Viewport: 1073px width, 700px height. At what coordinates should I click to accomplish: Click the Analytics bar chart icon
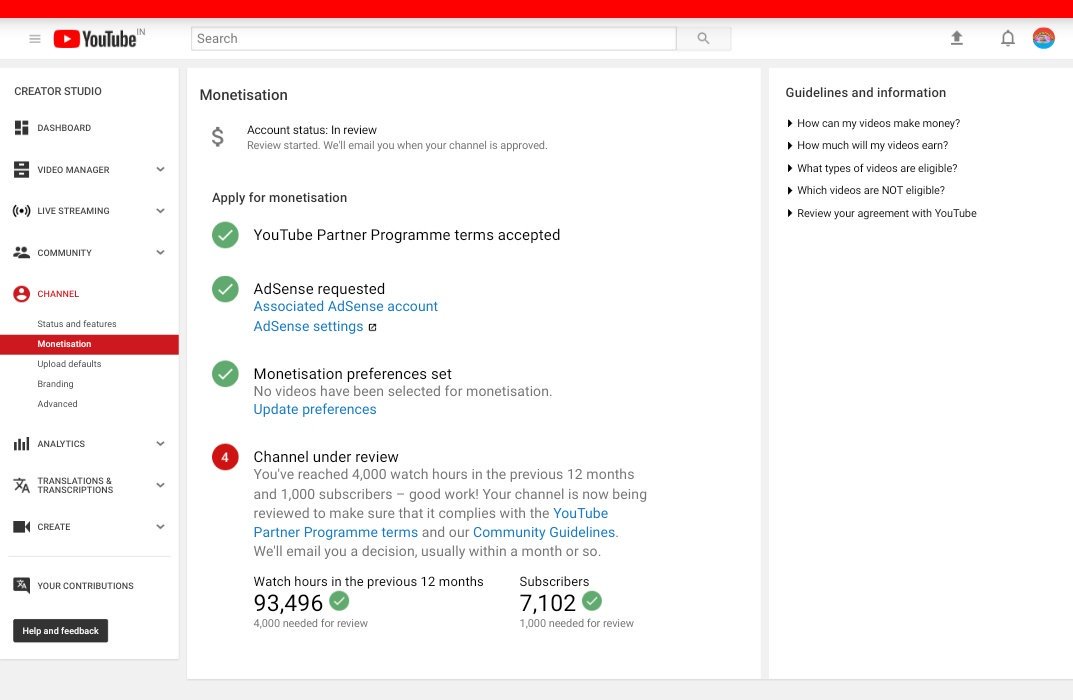click(x=22, y=444)
